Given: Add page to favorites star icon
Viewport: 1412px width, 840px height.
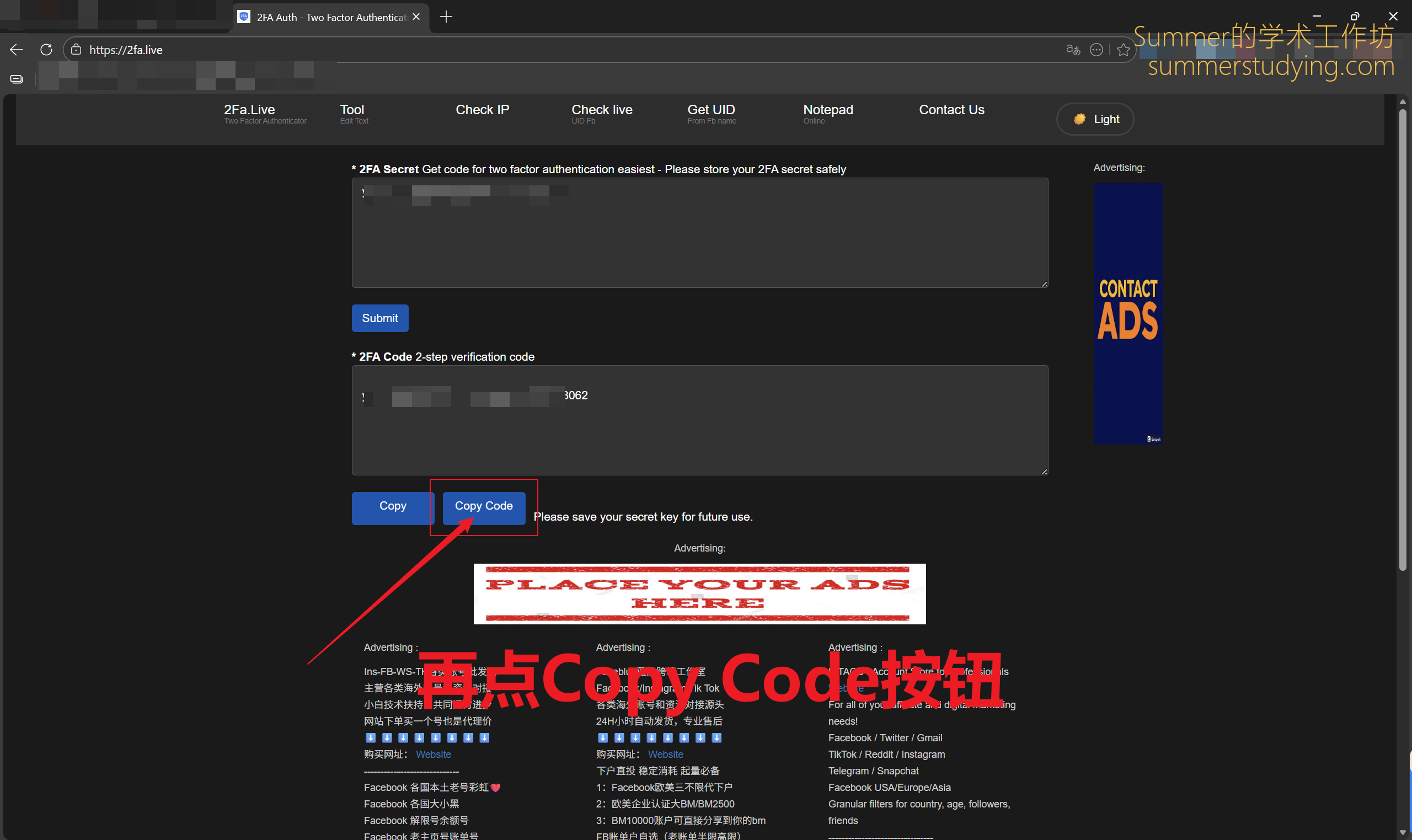Looking at the screenshot, I should 1124,50.
